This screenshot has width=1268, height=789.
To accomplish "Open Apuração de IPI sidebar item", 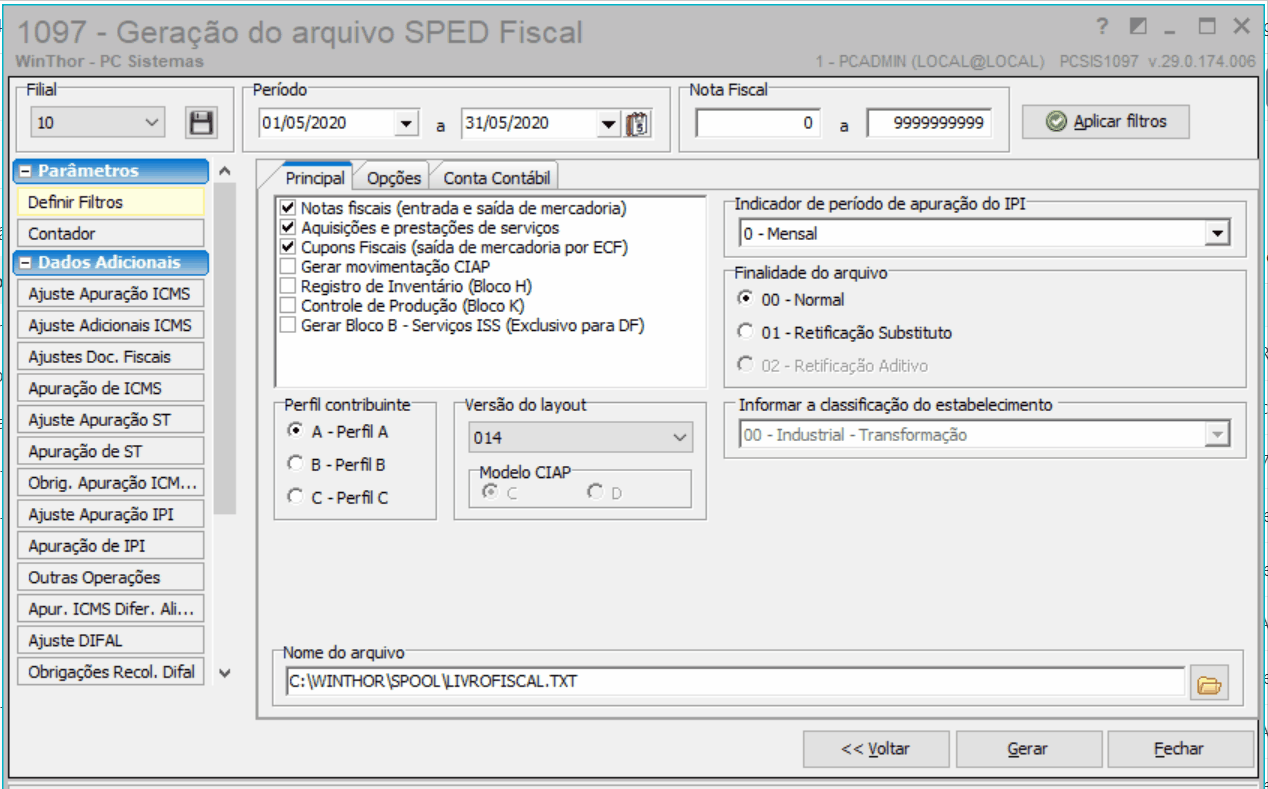I will click(111, 546).
